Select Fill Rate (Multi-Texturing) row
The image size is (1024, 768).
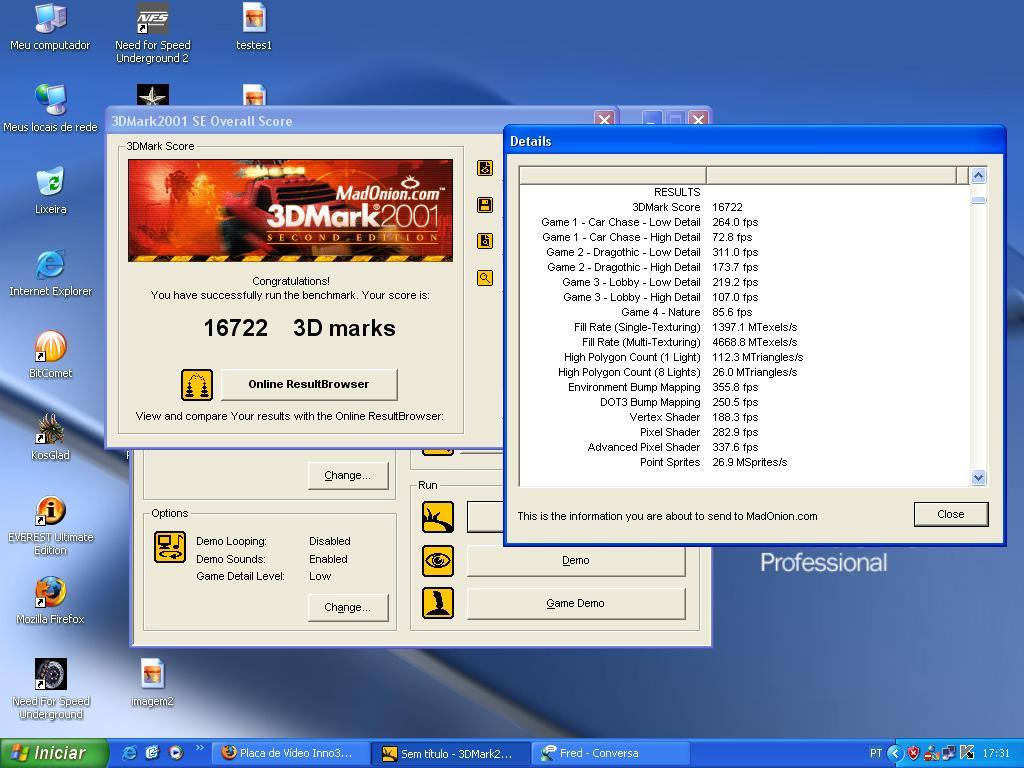click(744, 342)
